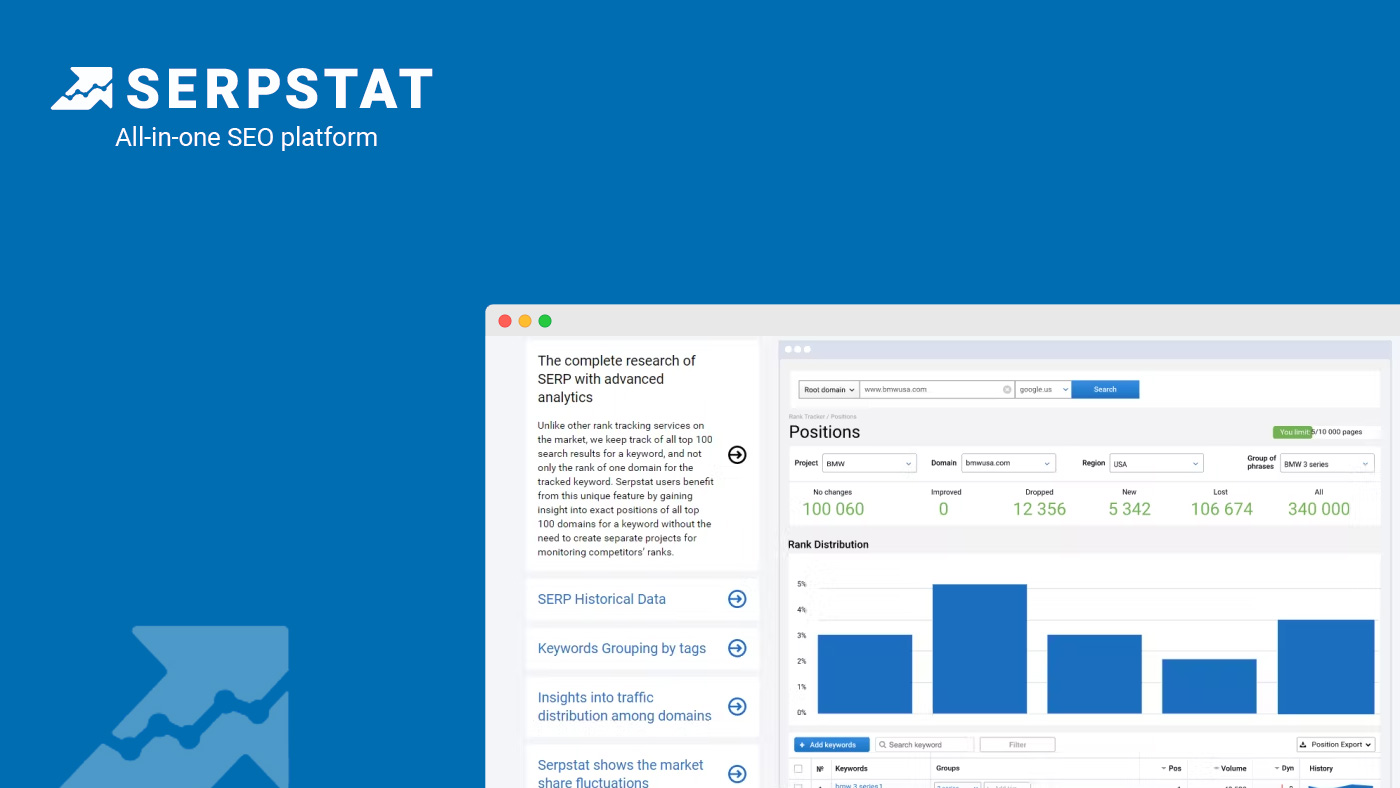Click the tallest bar in Rank Distribution chart

point(980,649)
